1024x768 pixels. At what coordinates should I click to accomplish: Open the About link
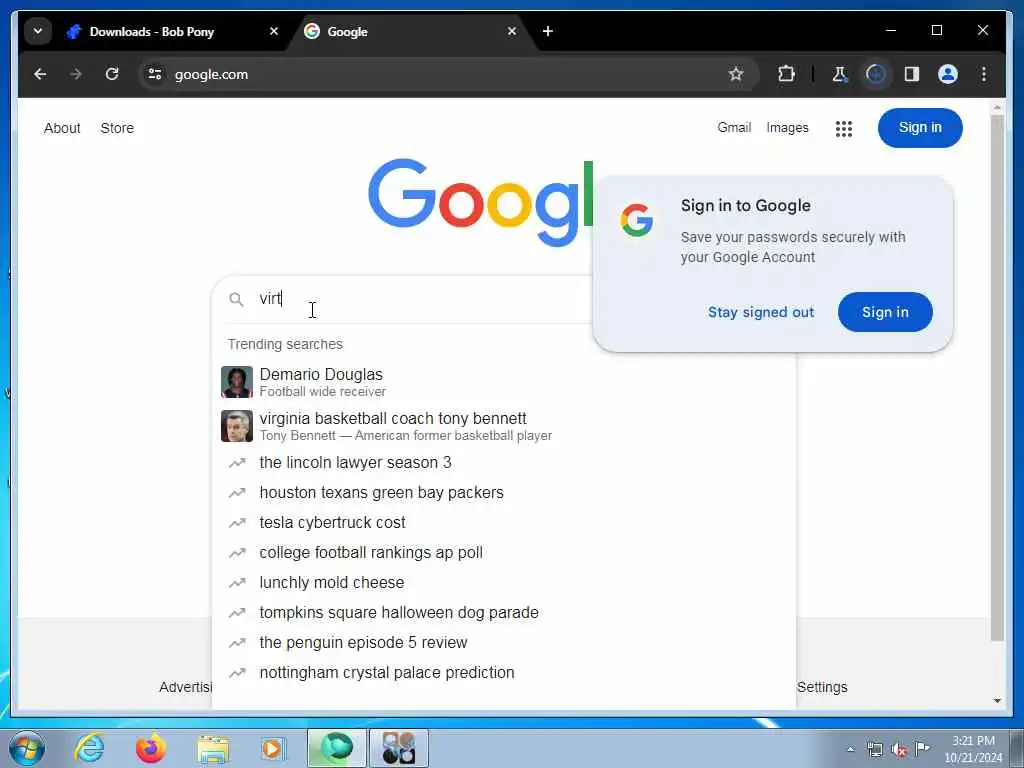(62, 128)
